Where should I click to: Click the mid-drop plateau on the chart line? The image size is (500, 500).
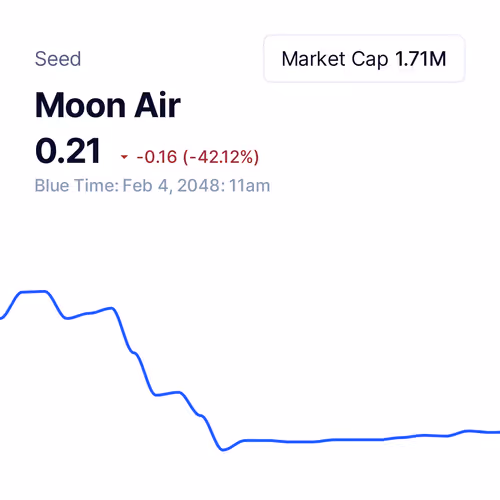pyautogui.click(x=168, y=394)
